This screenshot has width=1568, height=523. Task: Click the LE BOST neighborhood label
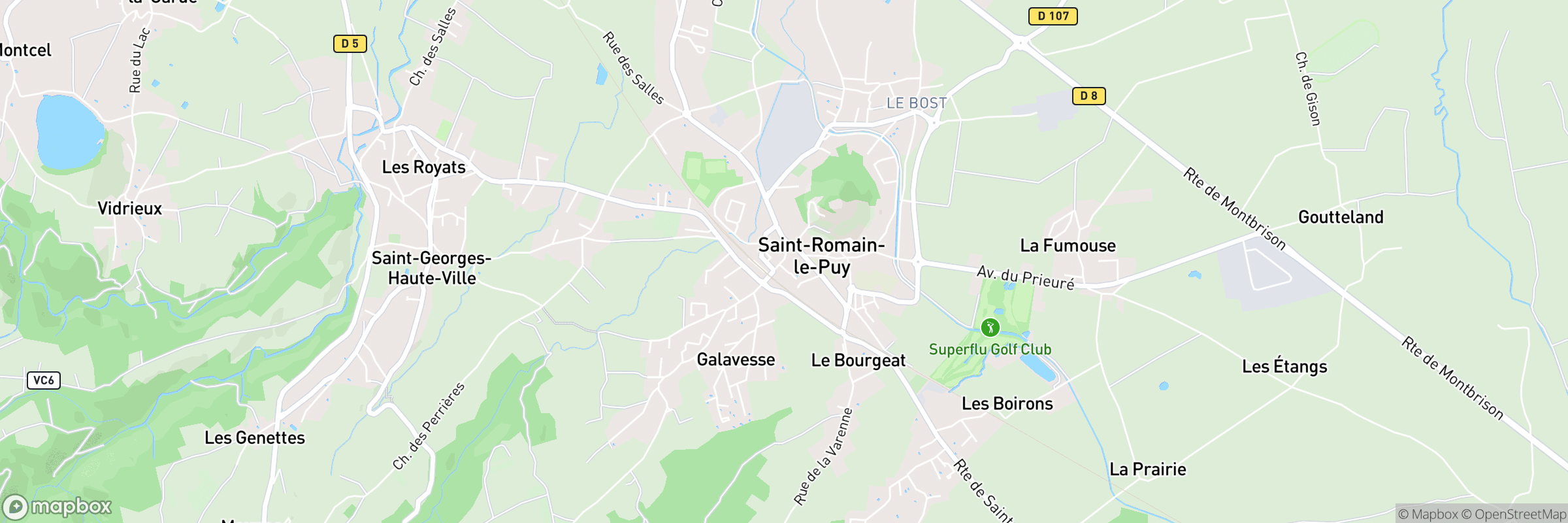(x=917, y=103)
